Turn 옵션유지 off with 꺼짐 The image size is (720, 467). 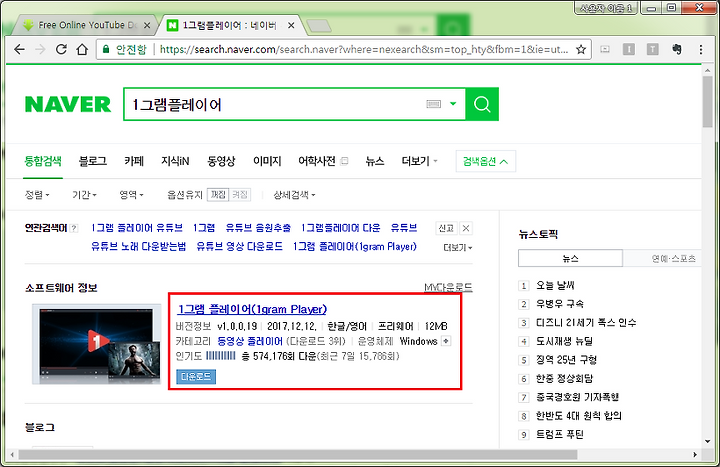pos(218,195)
